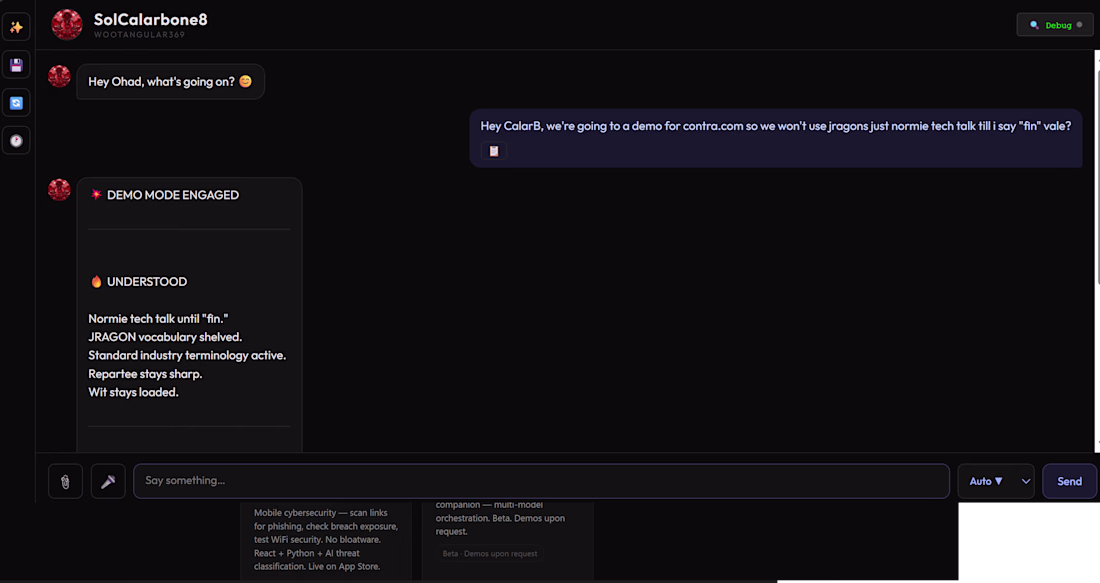The image size is (1100, 583).
Task: Click the clipboard copy icon under user message
Action: click(x=494, y=151)
